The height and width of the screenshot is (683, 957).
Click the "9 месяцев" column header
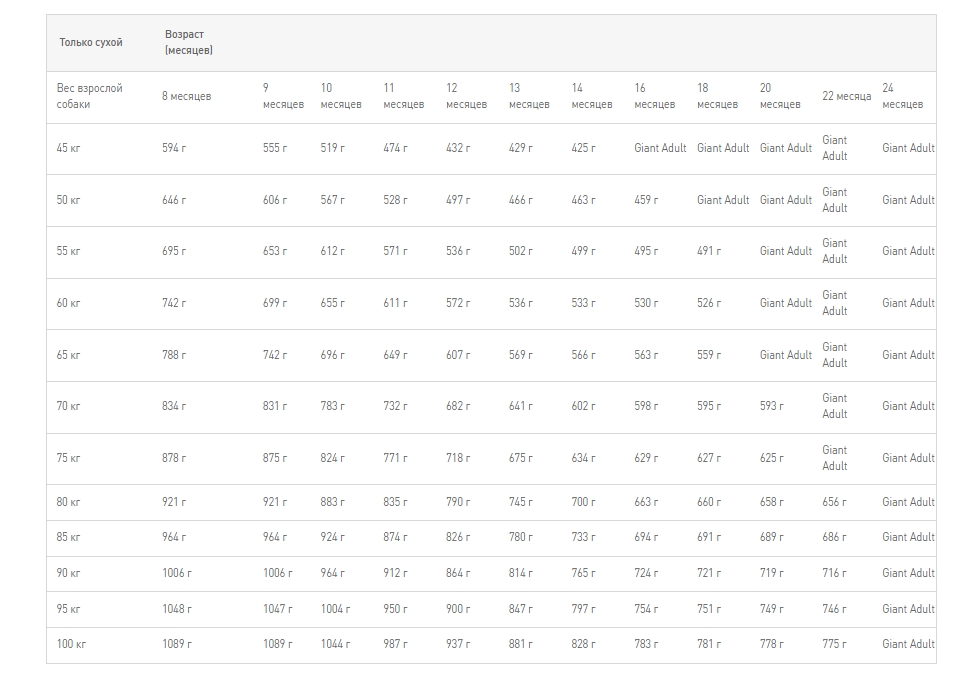(x=283, y=96)
